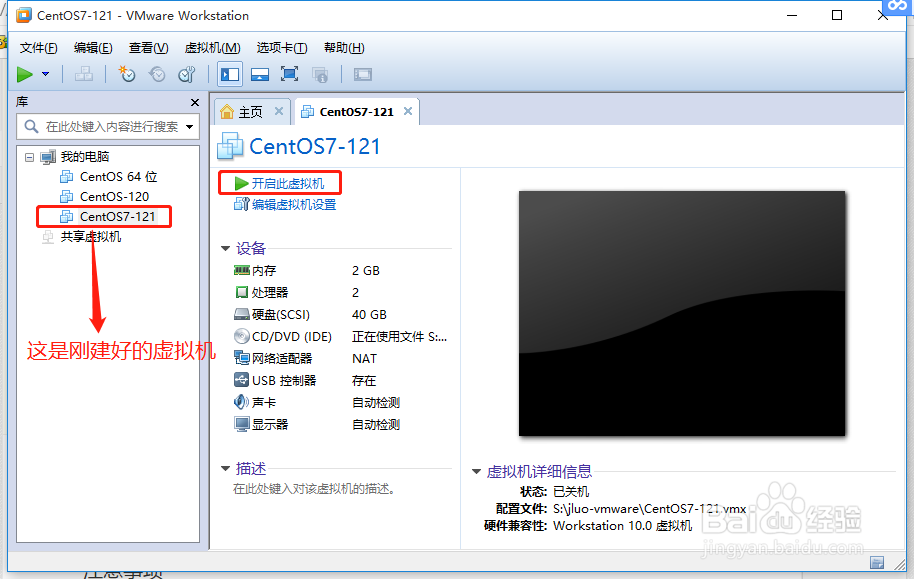Open the 显示器 display device row
The height and width of the screenshot is (579, 914).
pyautogui.click(x=342, y=424)
